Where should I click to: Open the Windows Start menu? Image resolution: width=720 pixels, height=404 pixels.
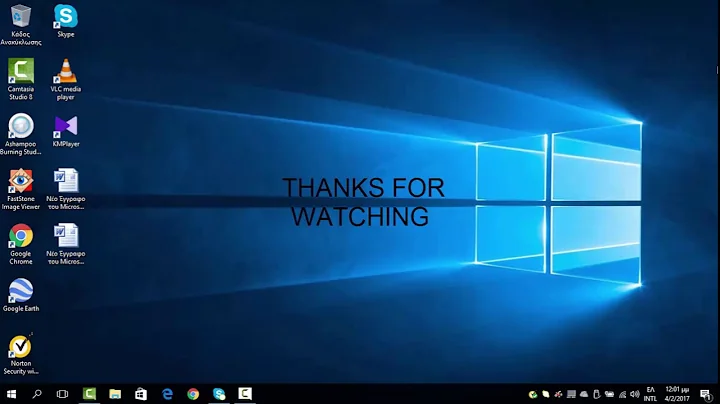click(11, 394)
